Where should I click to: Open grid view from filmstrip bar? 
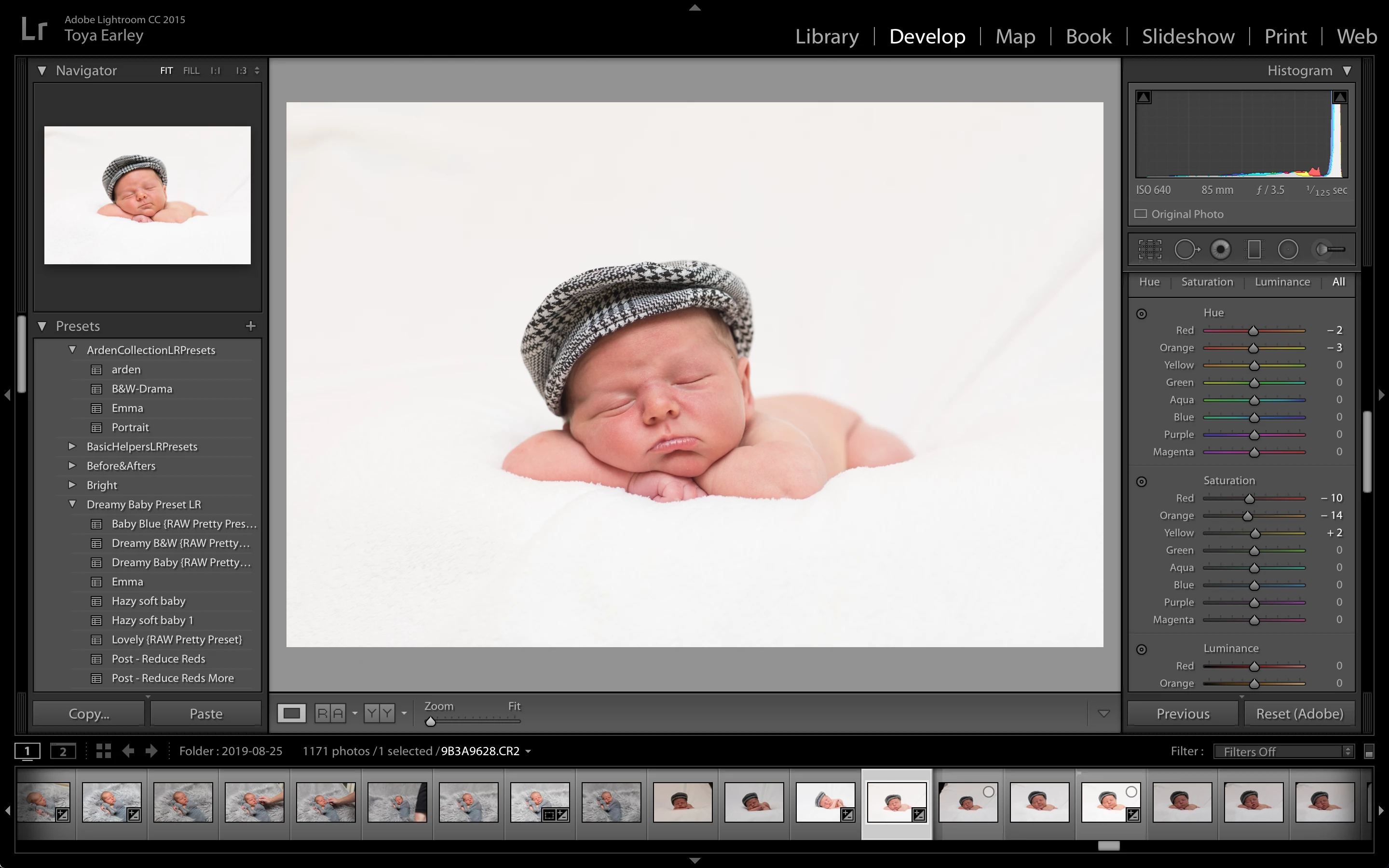click(103, 751)
